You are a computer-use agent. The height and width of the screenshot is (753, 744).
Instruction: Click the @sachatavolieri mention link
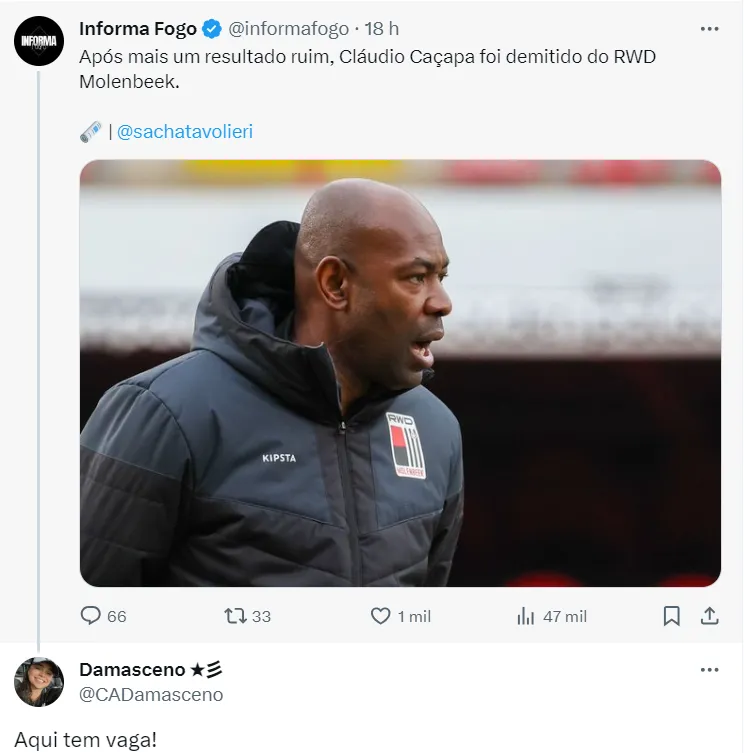pos(185,132)
